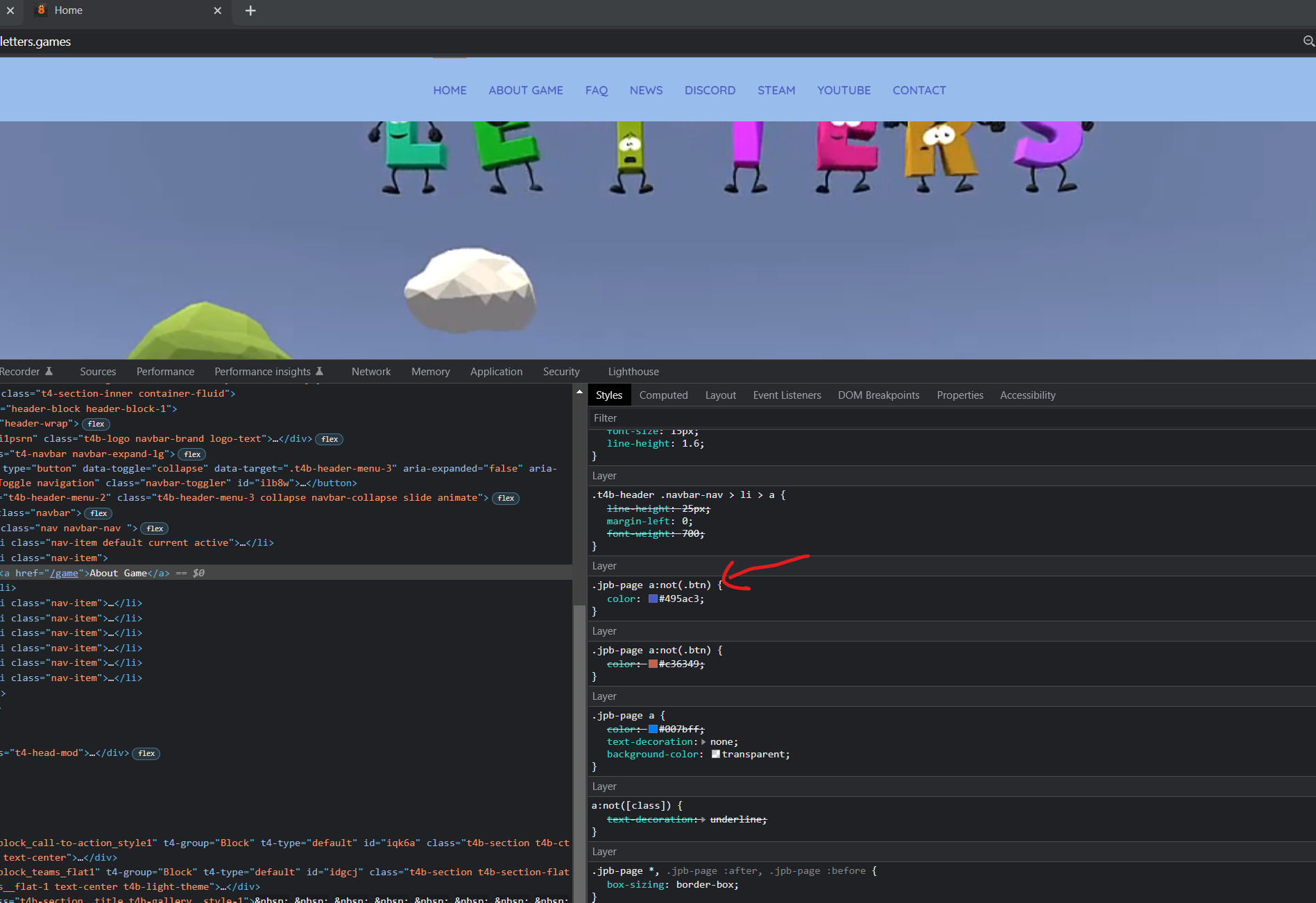Switch to the Computed tab

[x=663, y=395]
